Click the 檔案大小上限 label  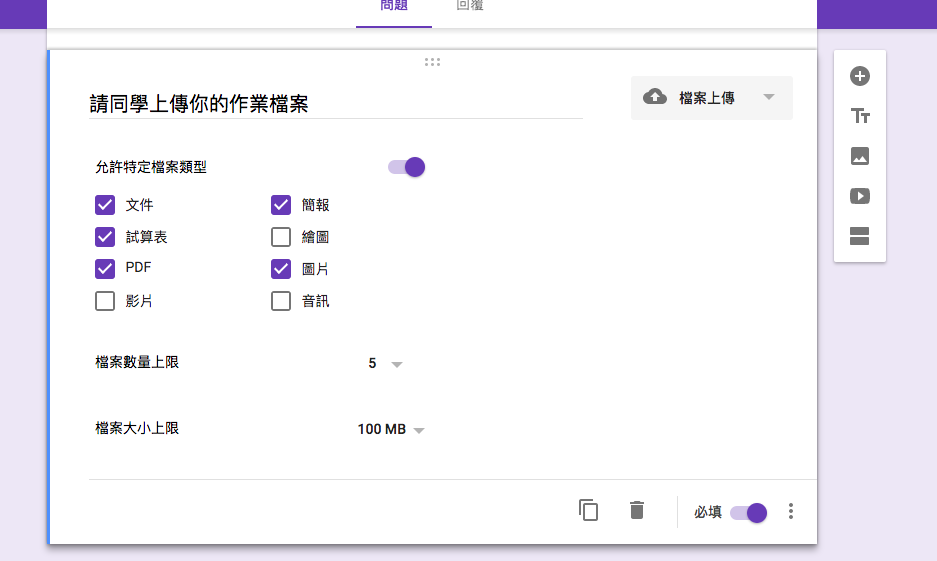pos(137,428)
